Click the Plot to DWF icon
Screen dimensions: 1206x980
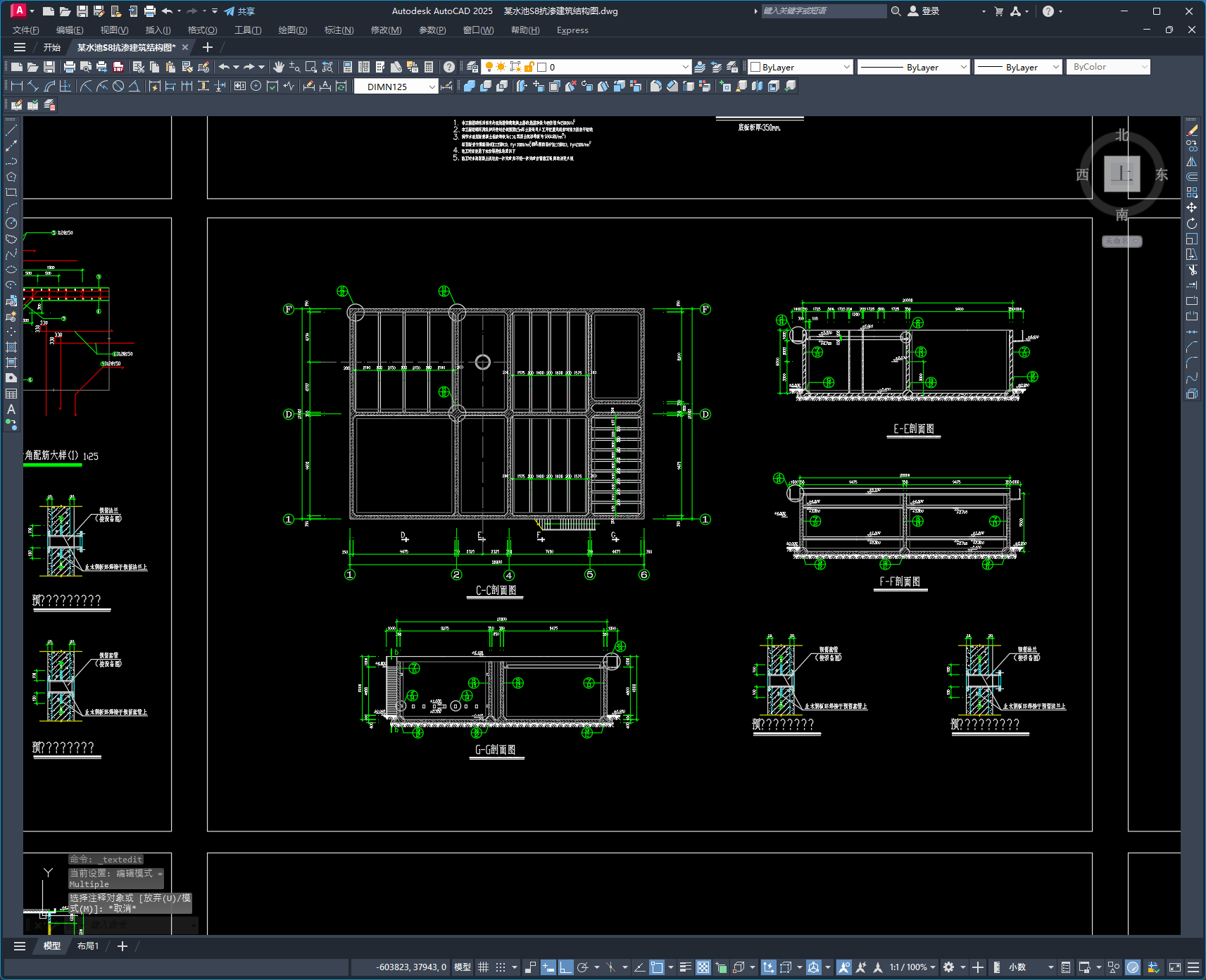(118, 67)
